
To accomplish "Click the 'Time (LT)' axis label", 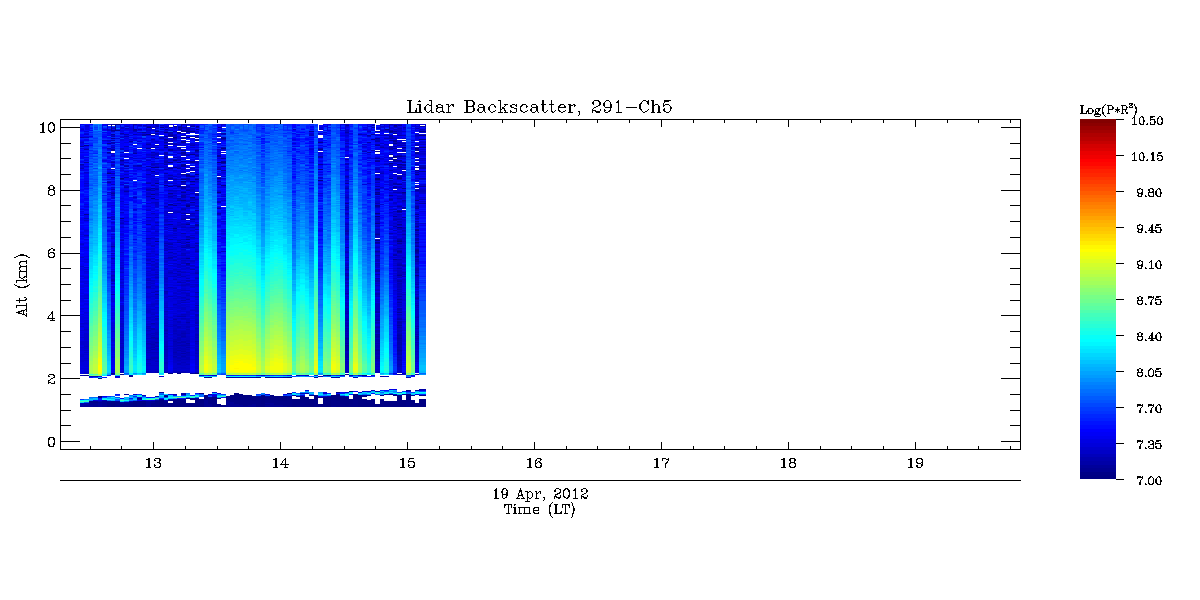I will tap(540, 510).
